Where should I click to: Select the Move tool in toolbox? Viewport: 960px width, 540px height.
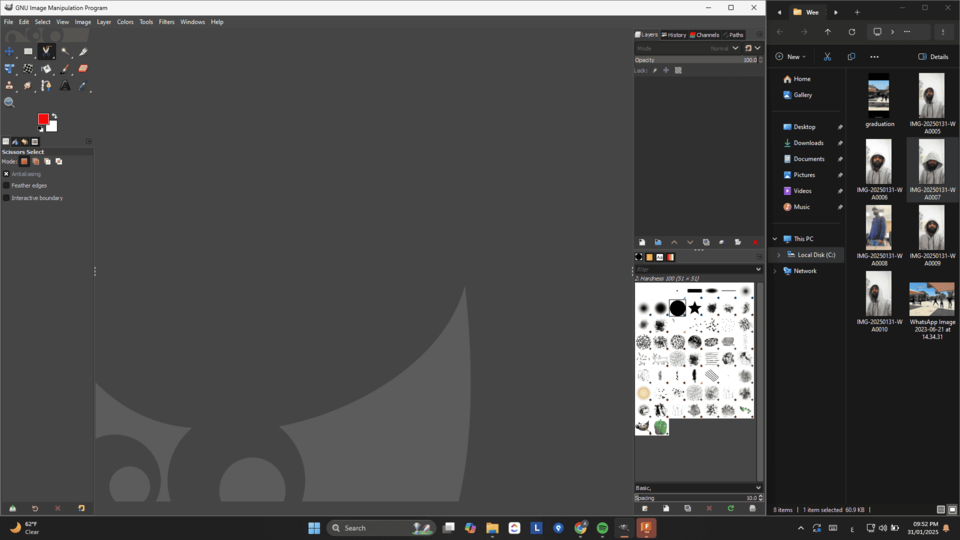click(x=9, y=51)
